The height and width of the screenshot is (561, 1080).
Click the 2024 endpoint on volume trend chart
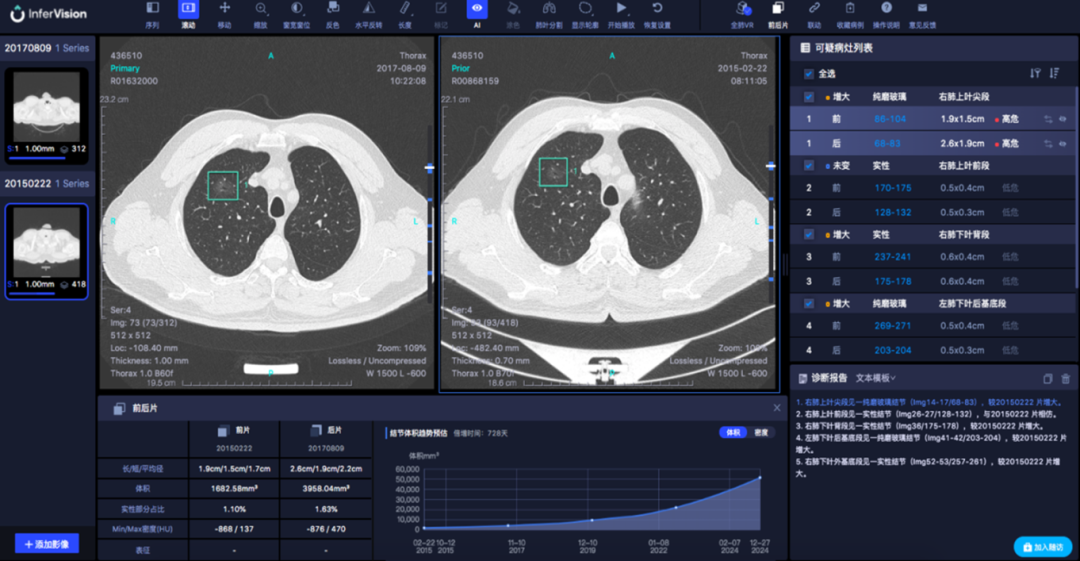[x=760, y=477]
